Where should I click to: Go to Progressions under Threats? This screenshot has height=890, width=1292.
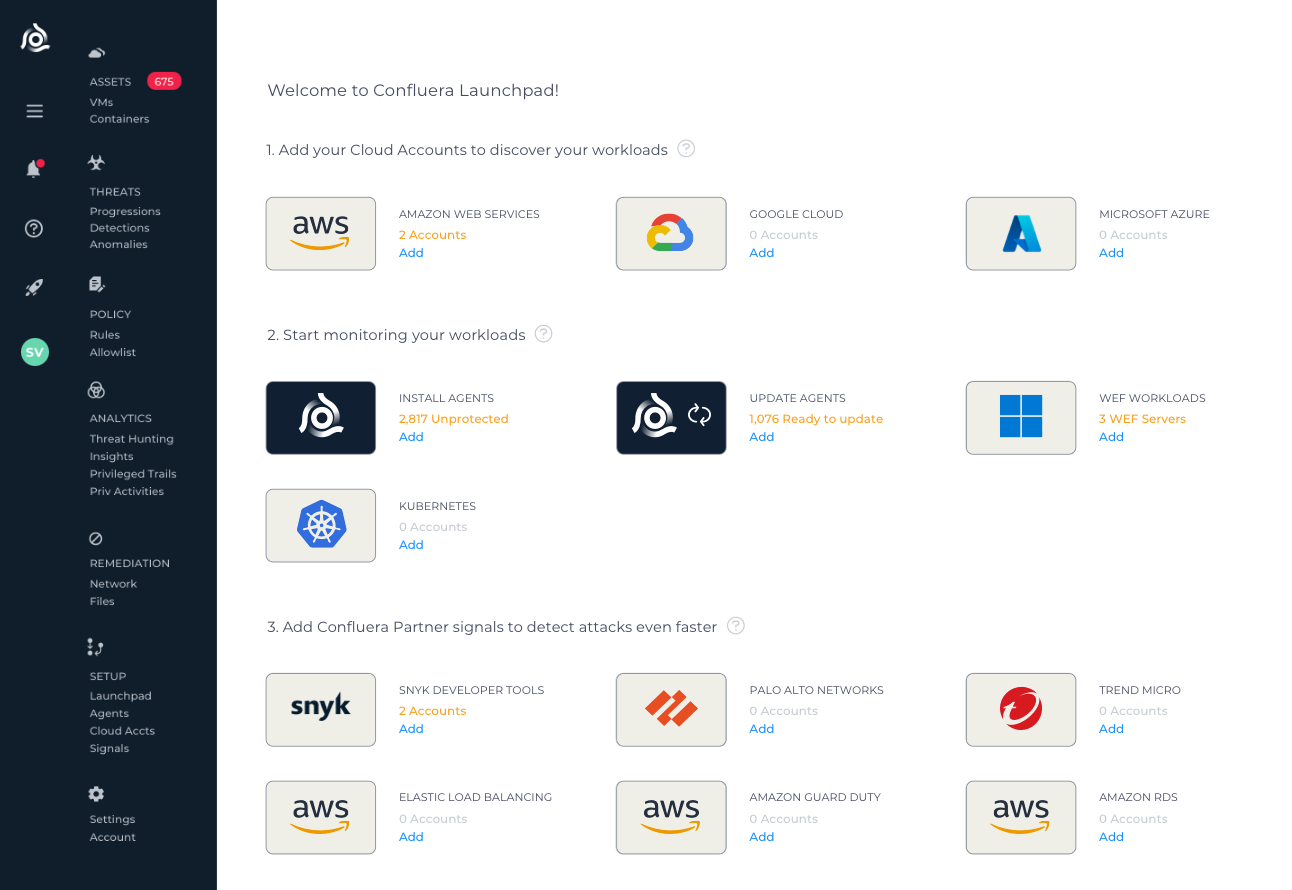click(x=125, y=212)
